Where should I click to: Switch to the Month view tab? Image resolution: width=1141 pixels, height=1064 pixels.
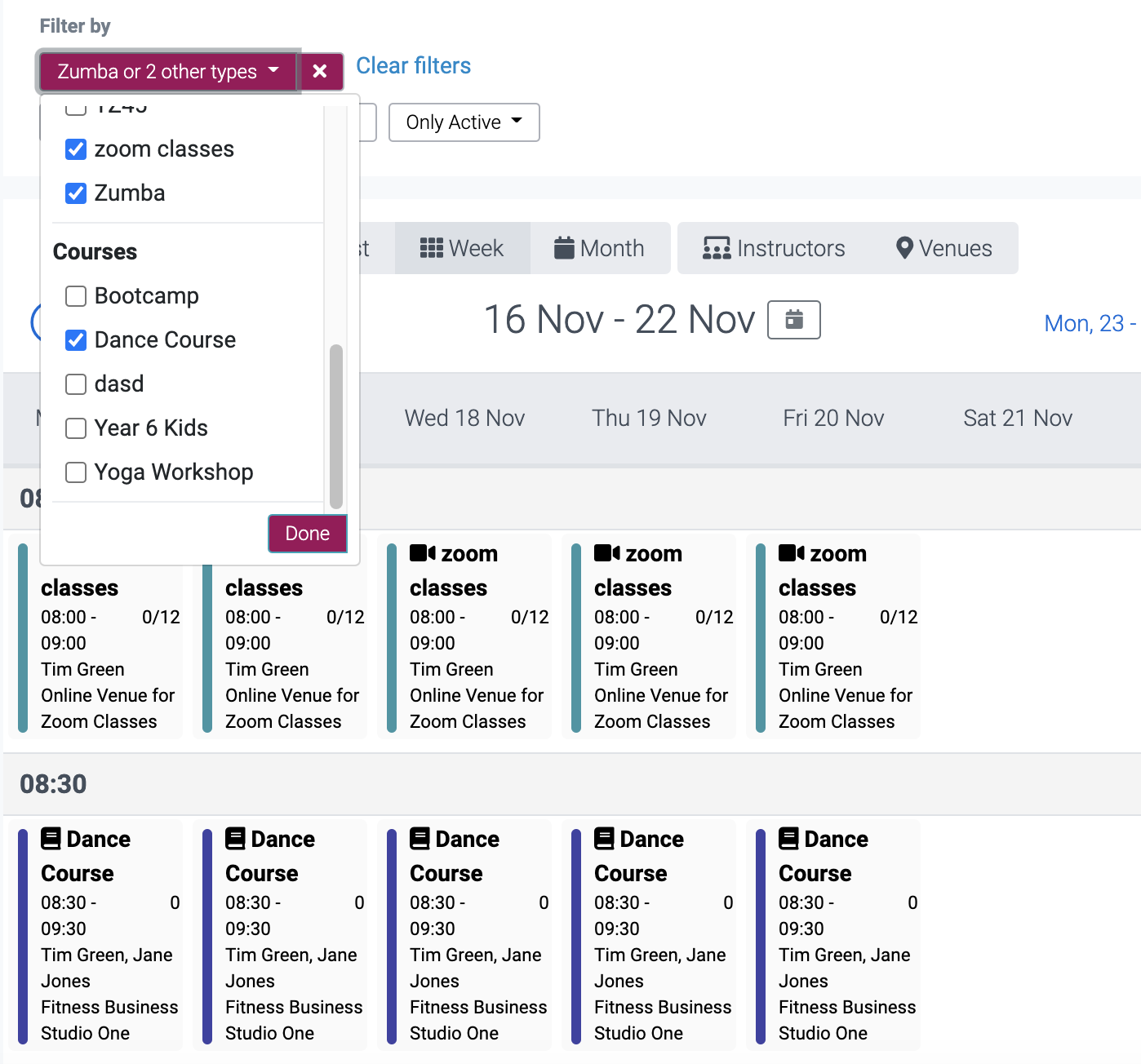coord(600,248)
